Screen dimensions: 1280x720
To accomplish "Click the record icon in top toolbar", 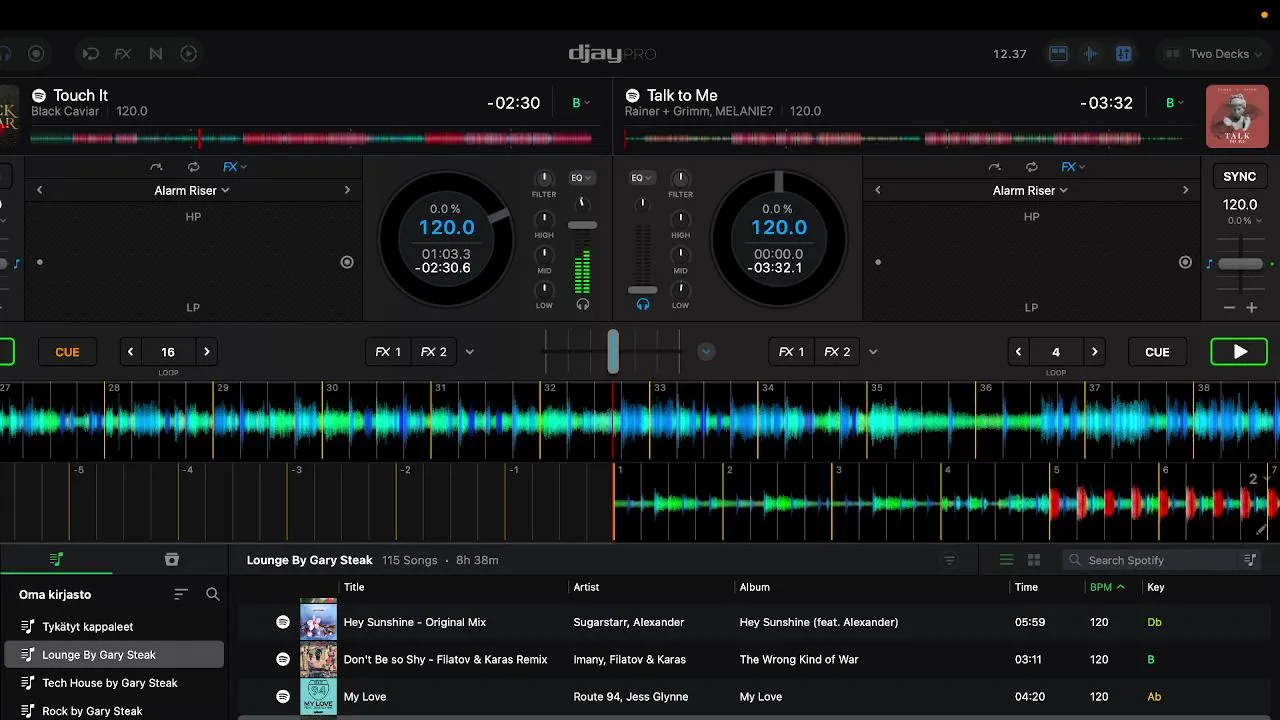I will pos(36,54).
